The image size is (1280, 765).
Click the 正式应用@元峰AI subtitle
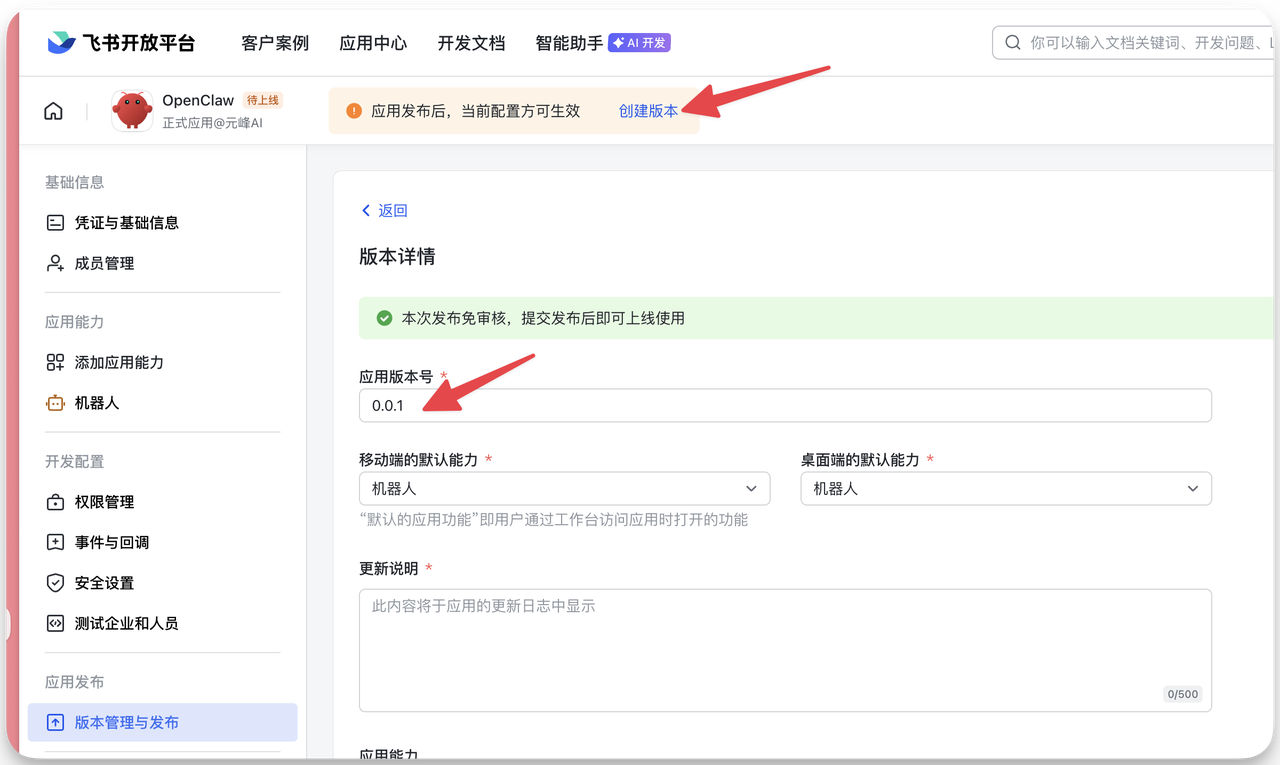212,123
